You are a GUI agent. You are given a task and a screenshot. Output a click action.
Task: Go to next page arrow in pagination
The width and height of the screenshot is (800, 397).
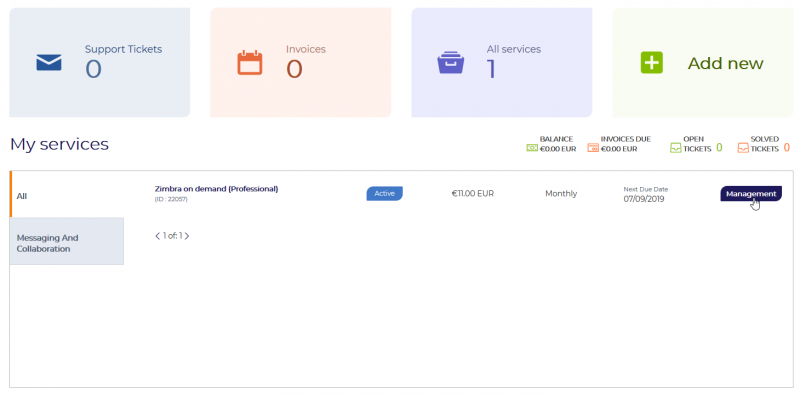click(x=187, y=236)
